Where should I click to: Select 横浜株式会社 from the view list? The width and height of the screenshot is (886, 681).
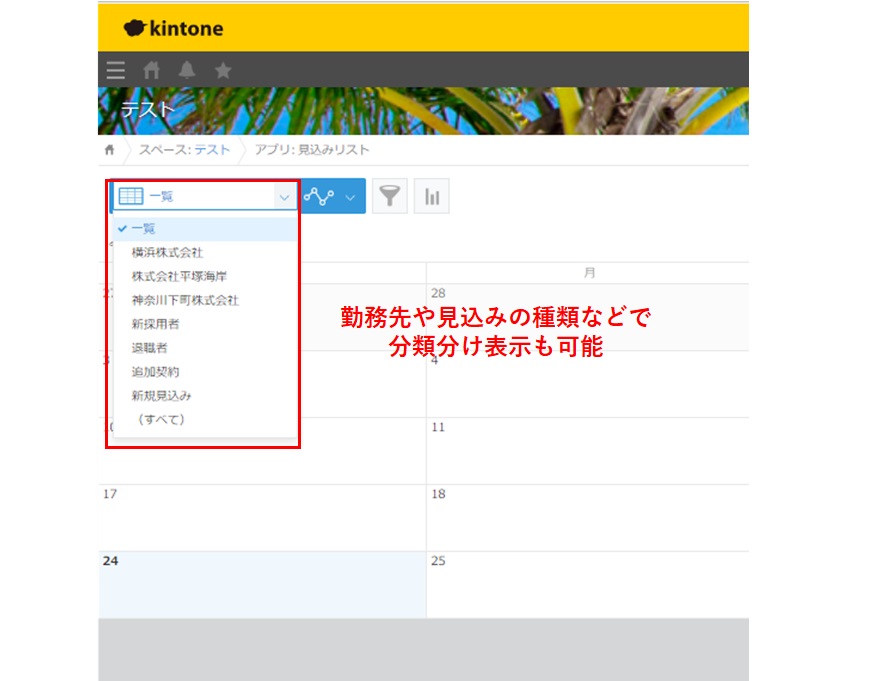(166, 252)
